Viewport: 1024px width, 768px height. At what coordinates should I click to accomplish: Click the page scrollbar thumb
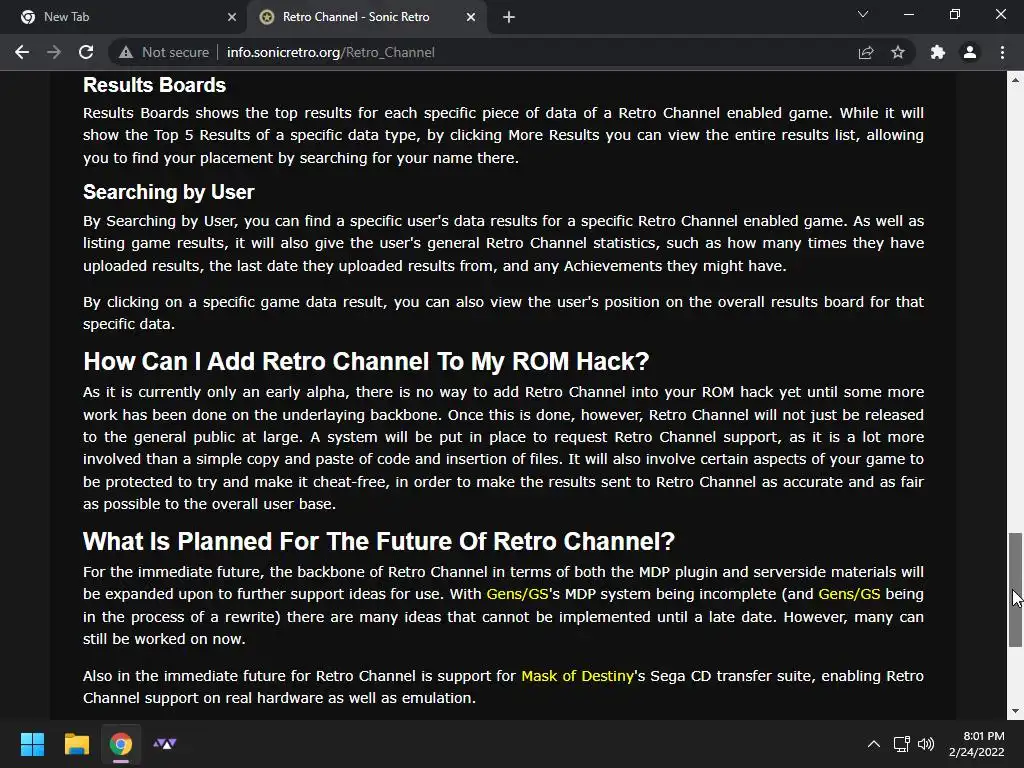coord(1015,590)
